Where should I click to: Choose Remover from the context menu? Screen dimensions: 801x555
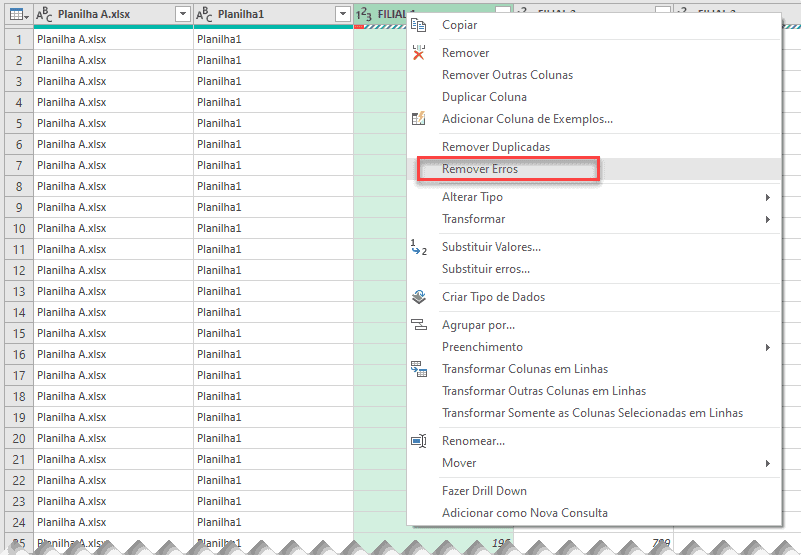point(594,53)
